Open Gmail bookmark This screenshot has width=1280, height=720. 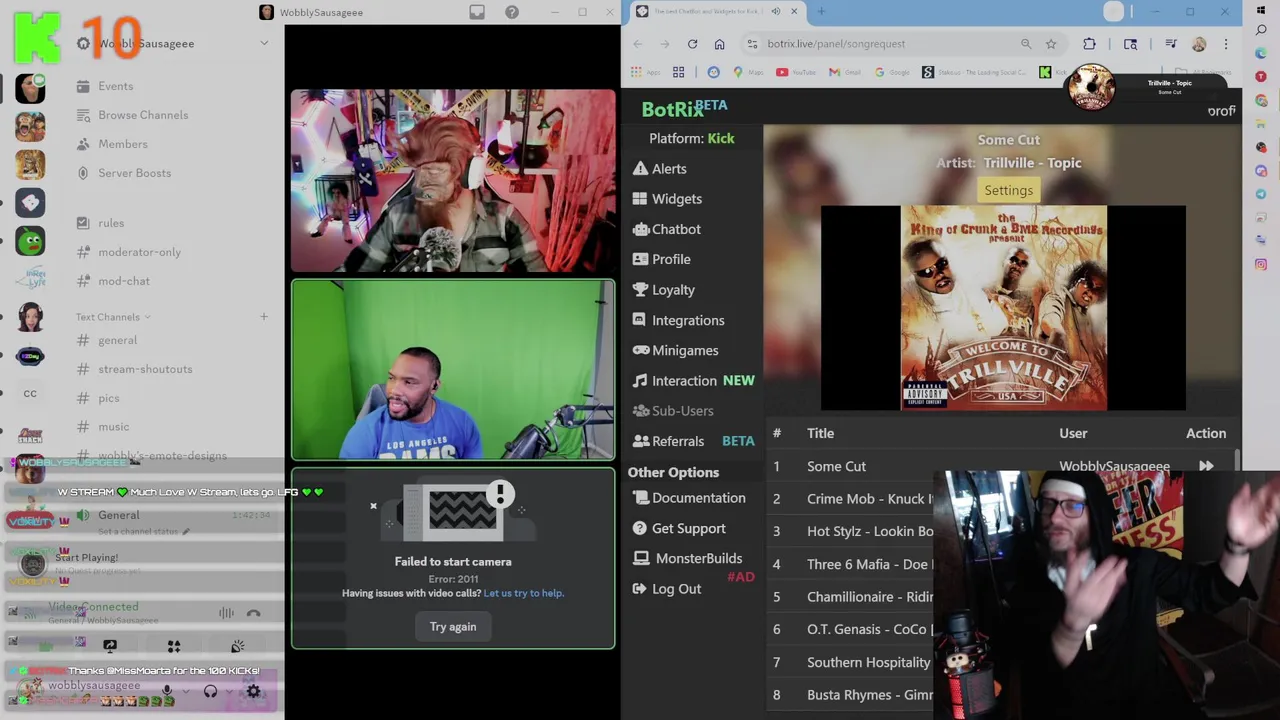pos(845,72)
